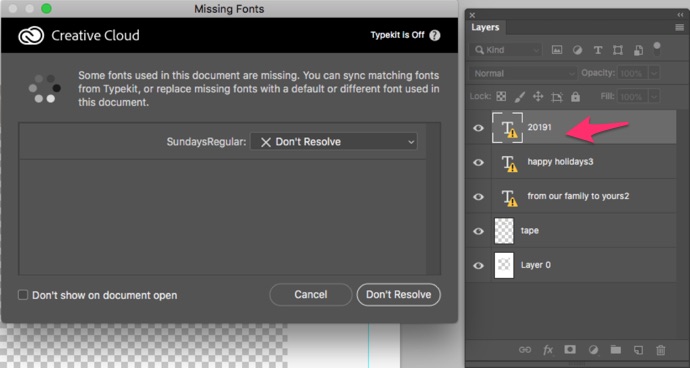This screenshot has height=368, width=690.
Task: Select the 20191 layer thumbnail
Action: click(x=507, y=128)
